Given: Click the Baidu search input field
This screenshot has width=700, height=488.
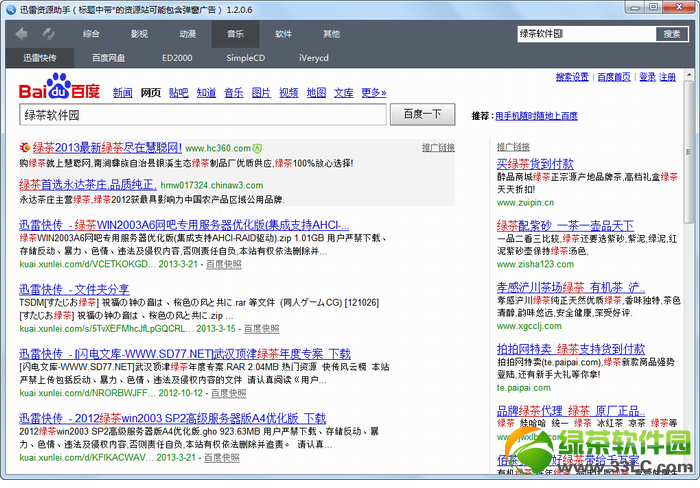Looking at the screenshot, I should coord(203,115).
